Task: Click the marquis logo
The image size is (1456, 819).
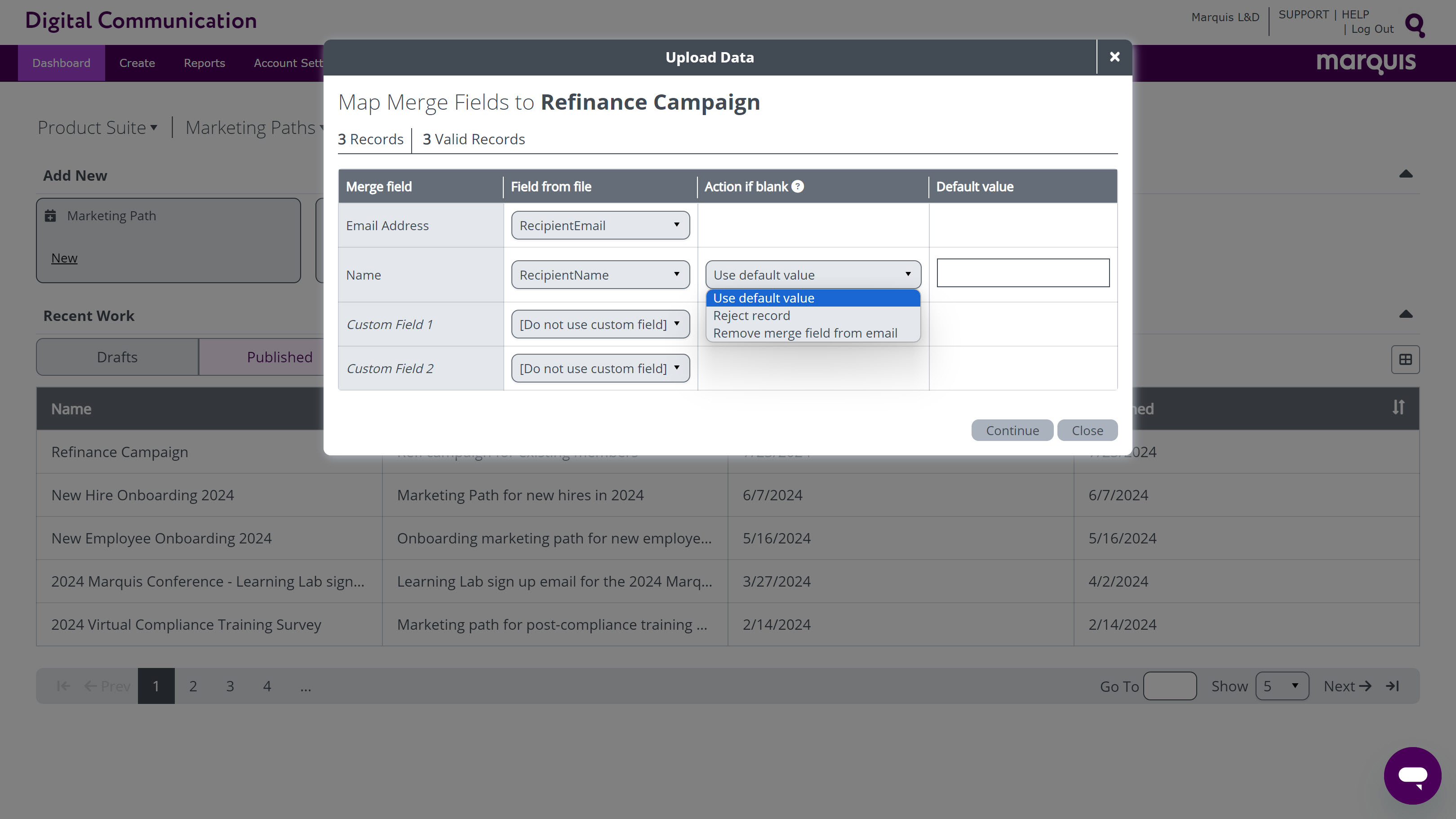Action: pos(1366,62)
